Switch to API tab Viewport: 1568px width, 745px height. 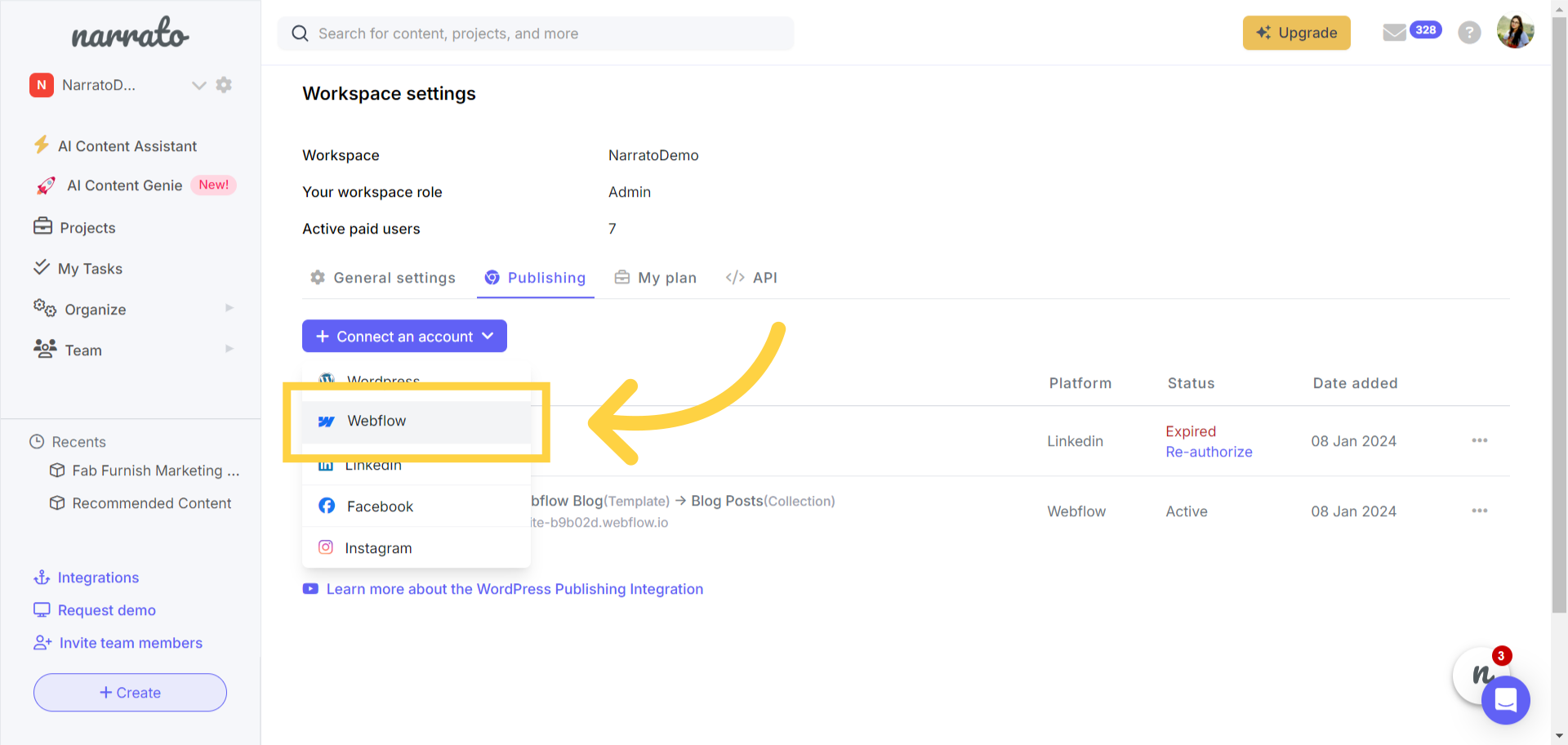click(751, 278)
